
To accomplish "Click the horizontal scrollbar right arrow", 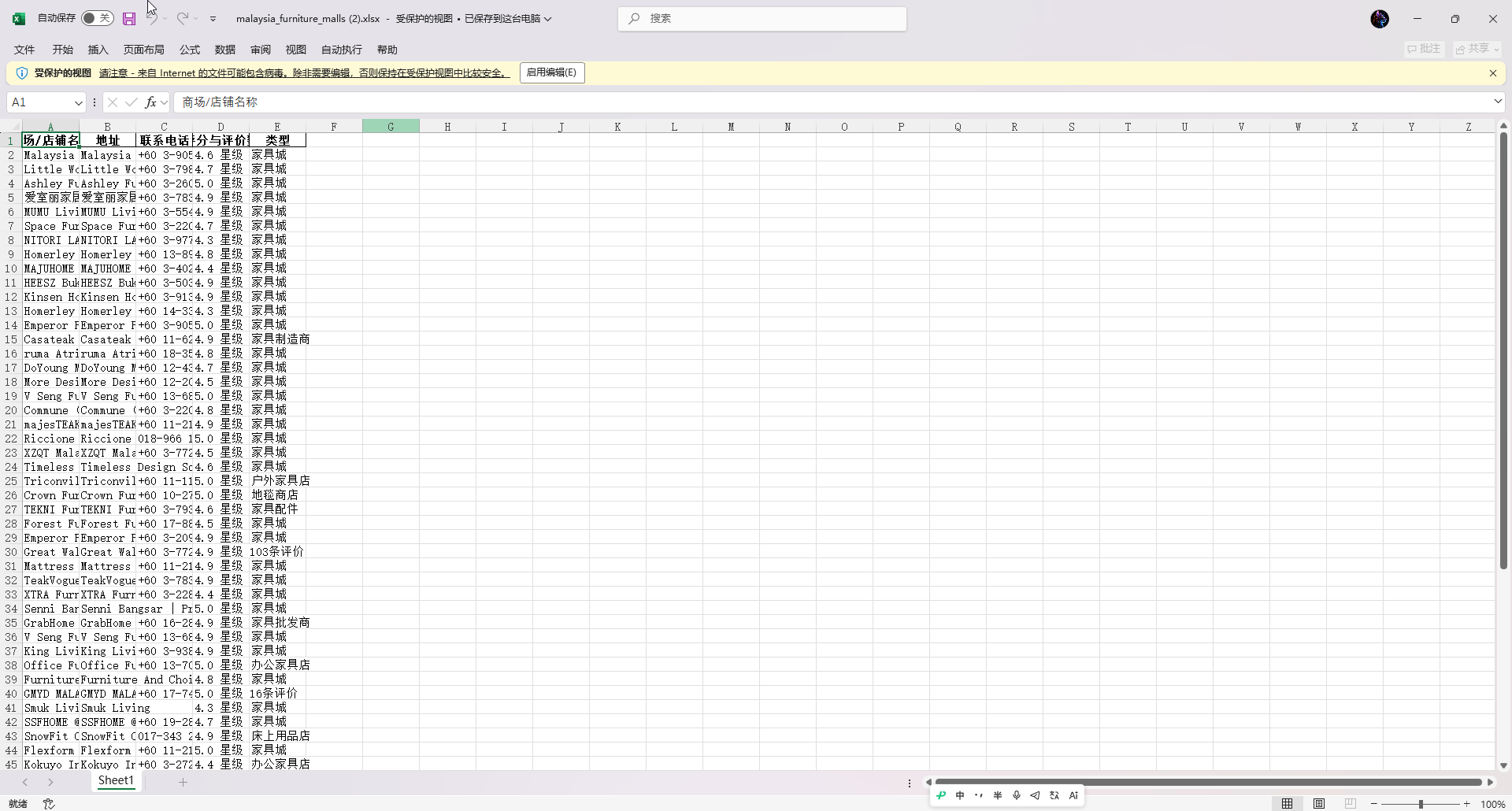I will (1490, 782).
